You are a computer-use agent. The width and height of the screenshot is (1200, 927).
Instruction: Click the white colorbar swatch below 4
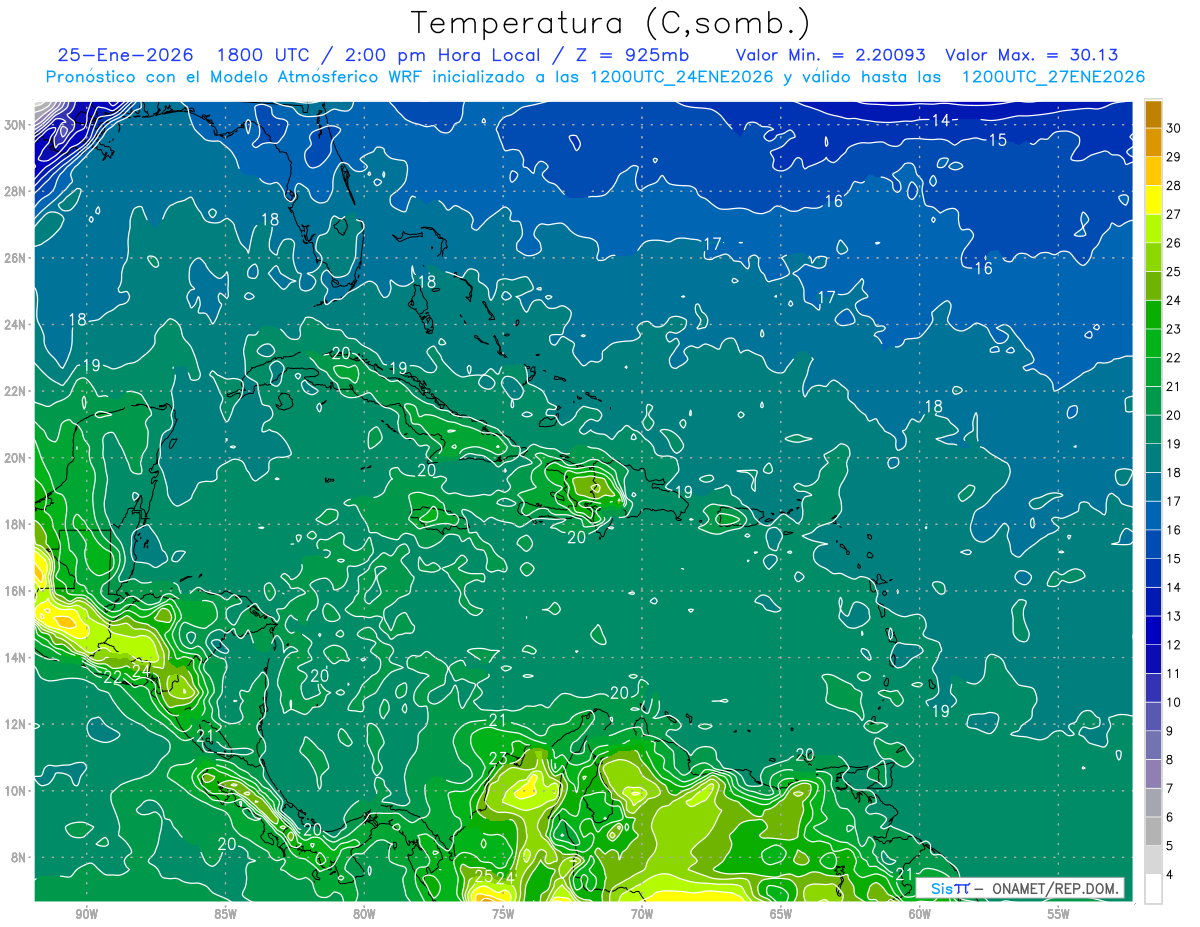(1154, 889)
